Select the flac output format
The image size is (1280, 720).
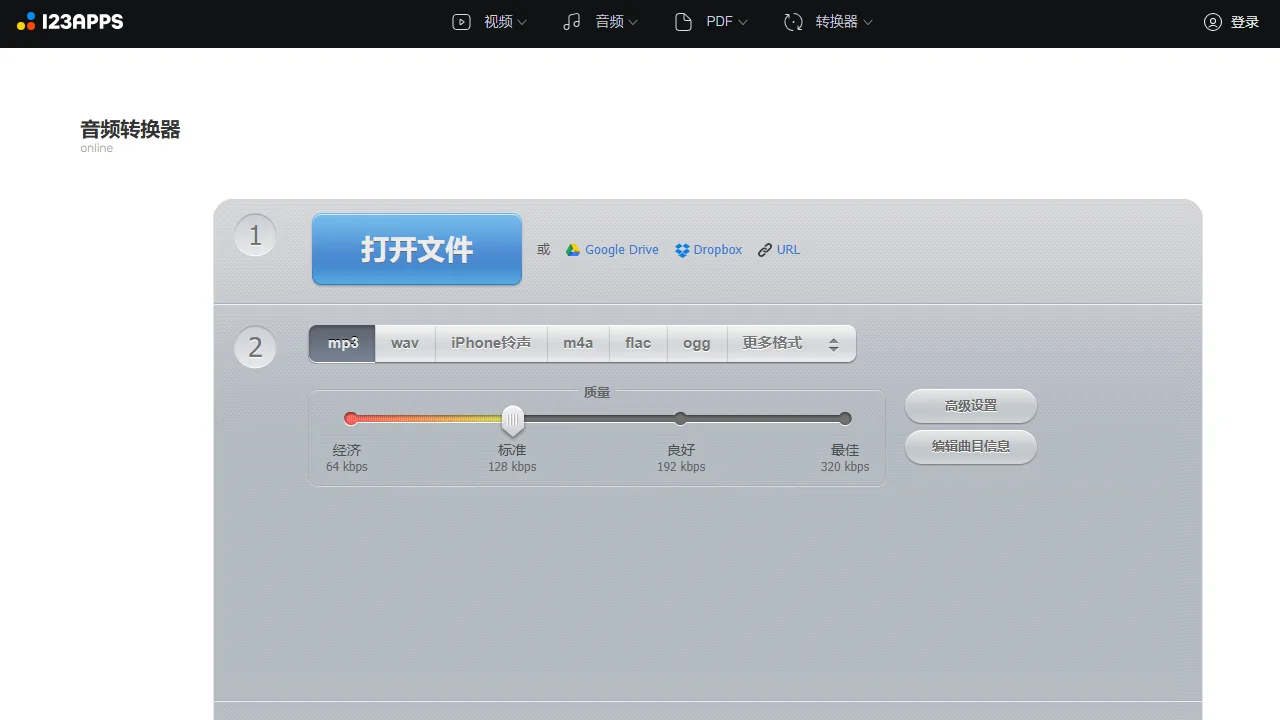[x=638, y=343]
